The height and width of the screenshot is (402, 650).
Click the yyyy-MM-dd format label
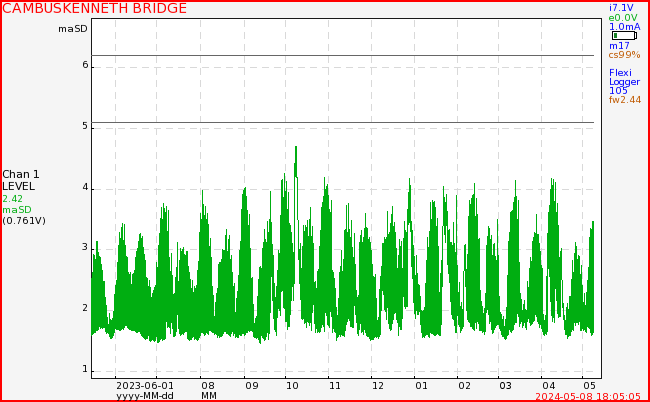pos(145,396)
